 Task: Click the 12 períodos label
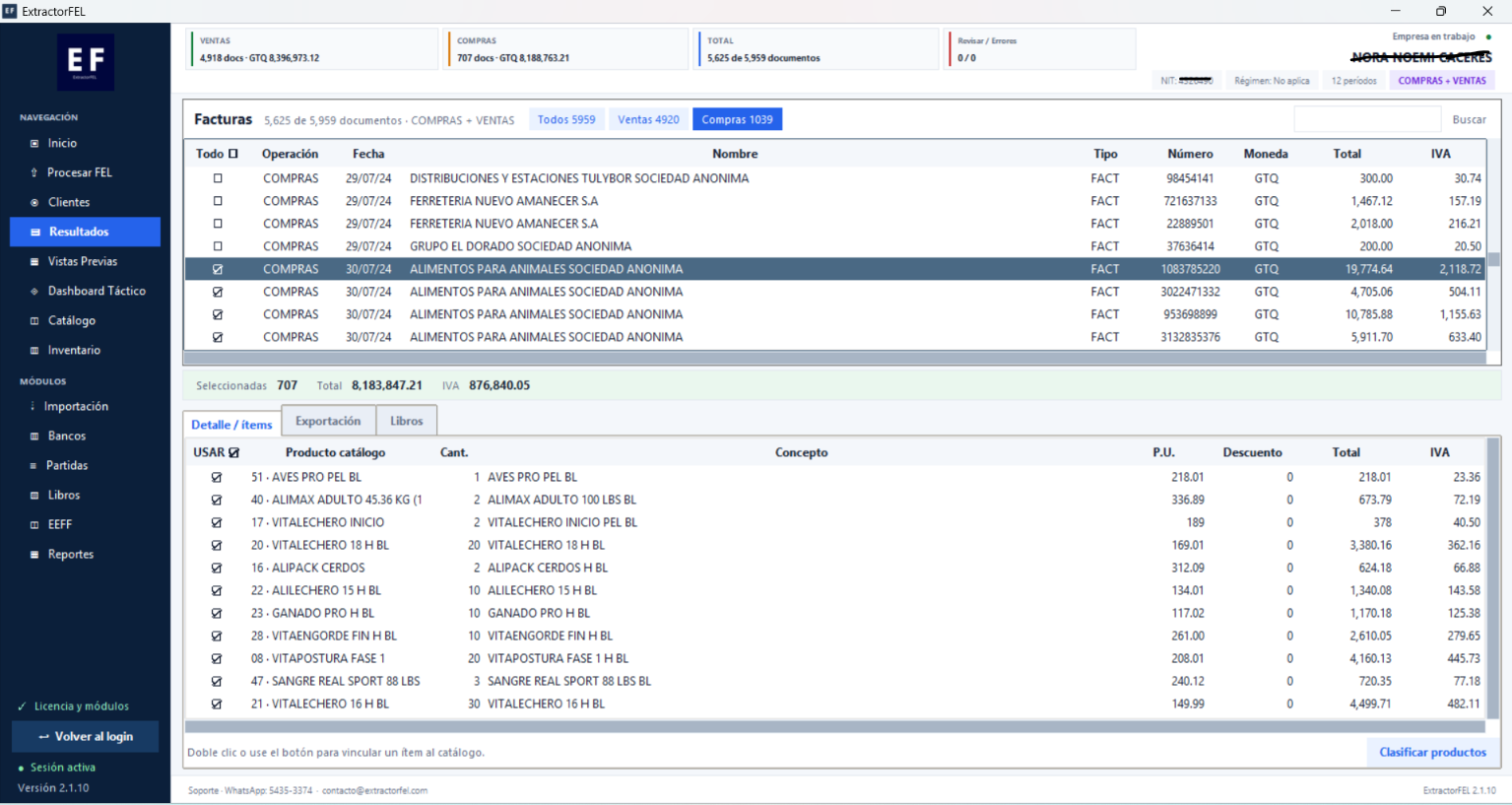click(1354, 81)
